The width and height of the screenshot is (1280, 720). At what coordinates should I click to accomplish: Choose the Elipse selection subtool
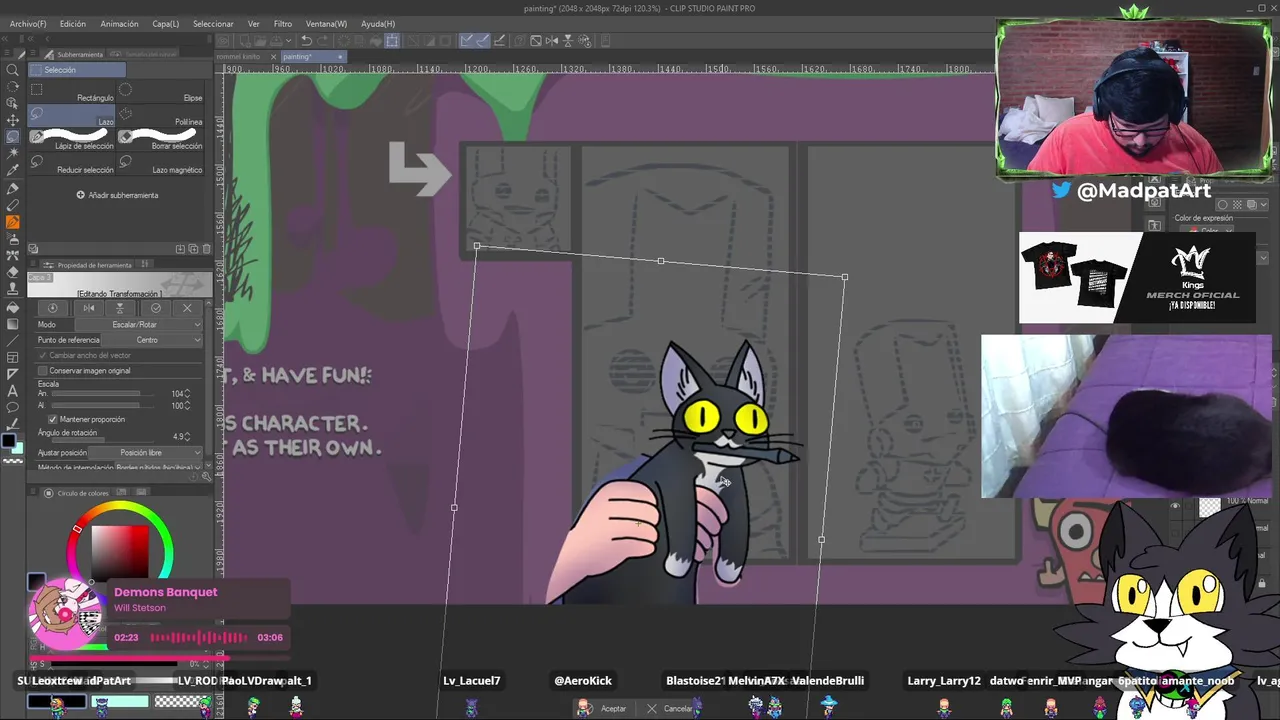click(161, 91)
